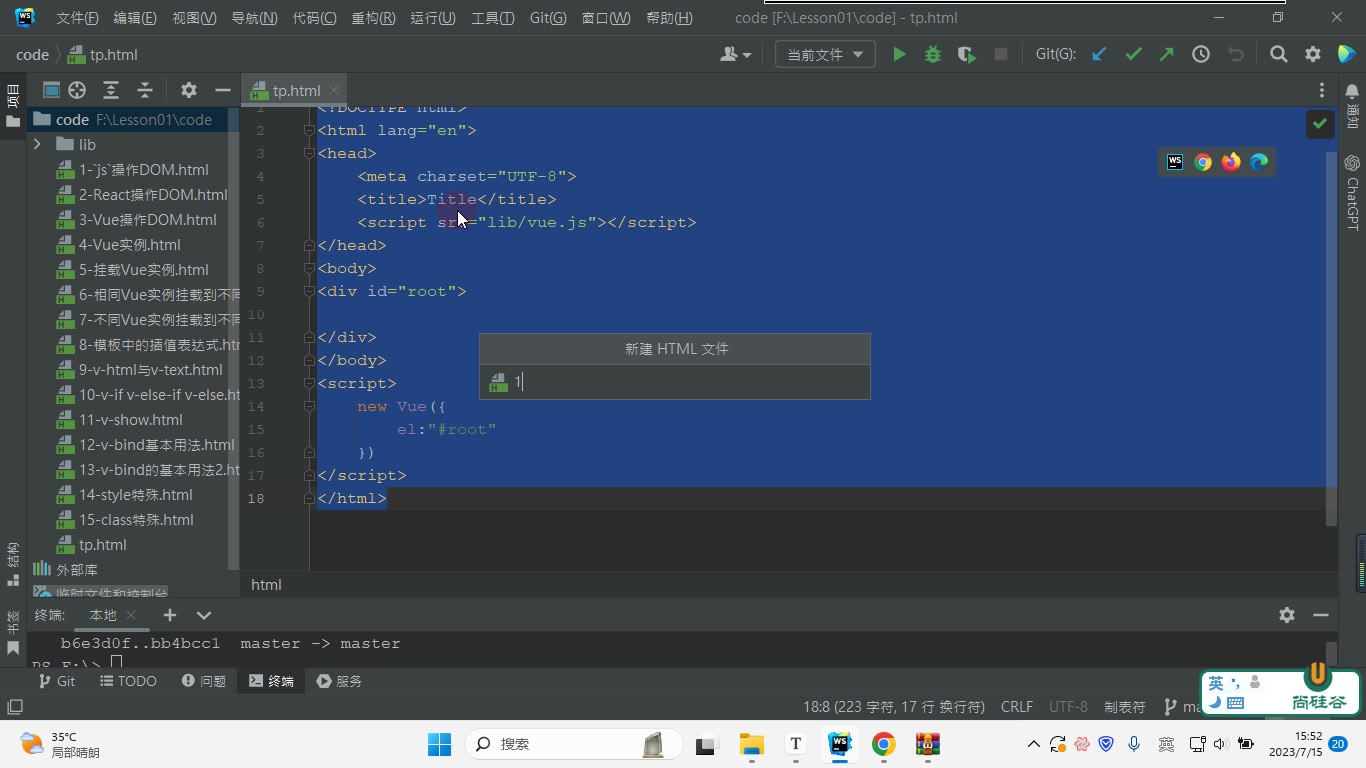1366x768 pixels.
Task: Commit changes with the green checkmark icon
Action: tap(1133, 55)
